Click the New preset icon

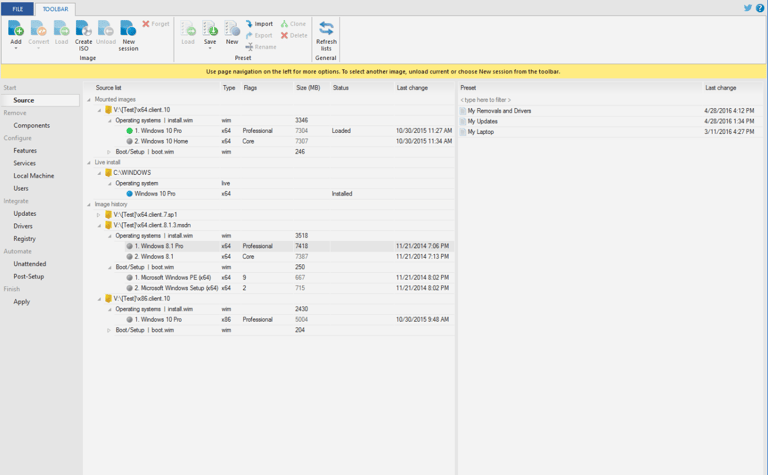(232, 28)
